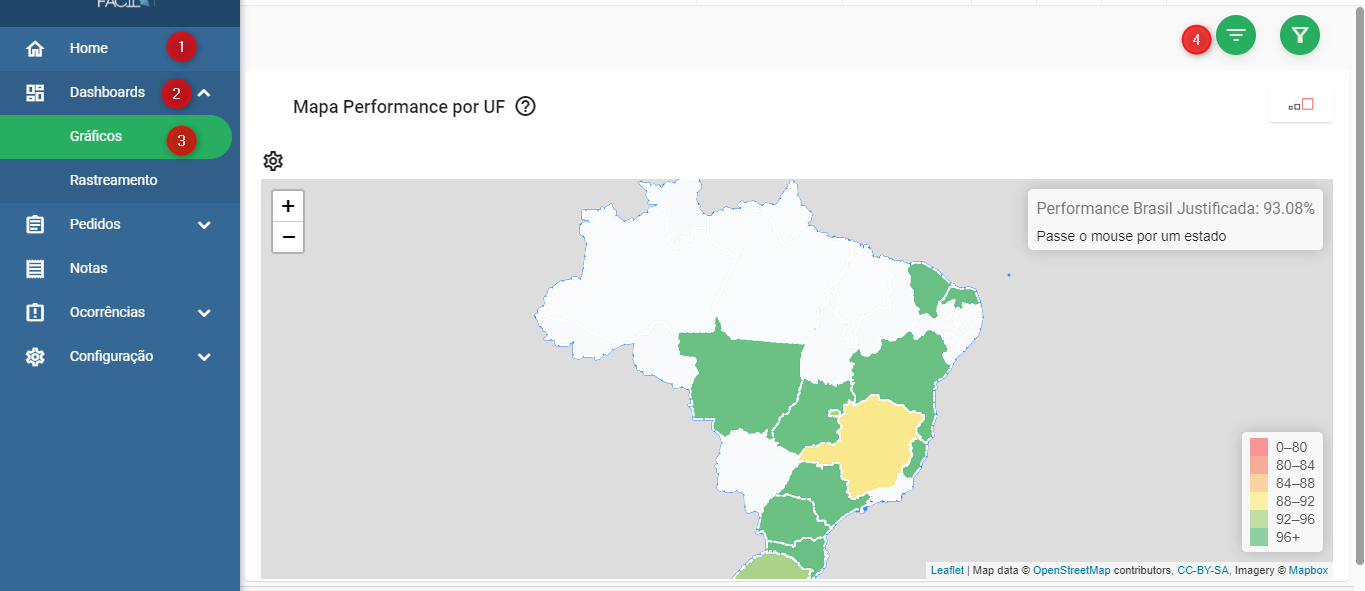Click the Ocorrências alert icon
The height and width of the screenshot is (591, 1365).
click(35, 312)
